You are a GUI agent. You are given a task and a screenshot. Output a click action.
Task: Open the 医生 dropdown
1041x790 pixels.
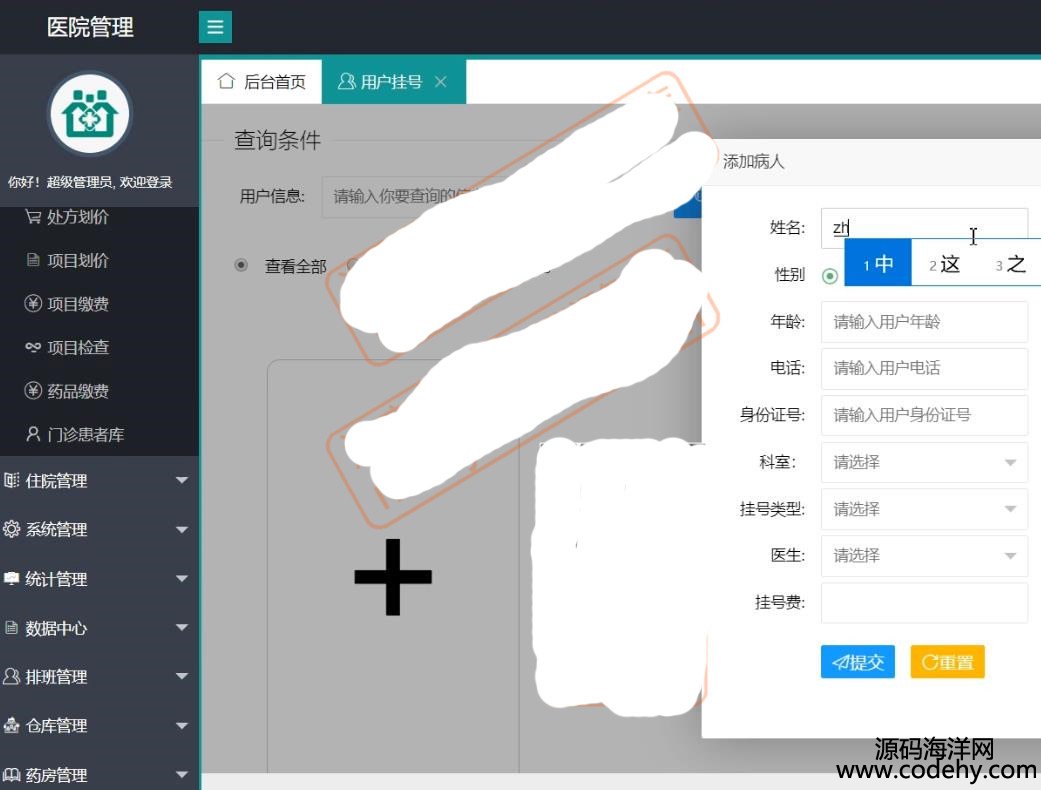click(923, 555)
